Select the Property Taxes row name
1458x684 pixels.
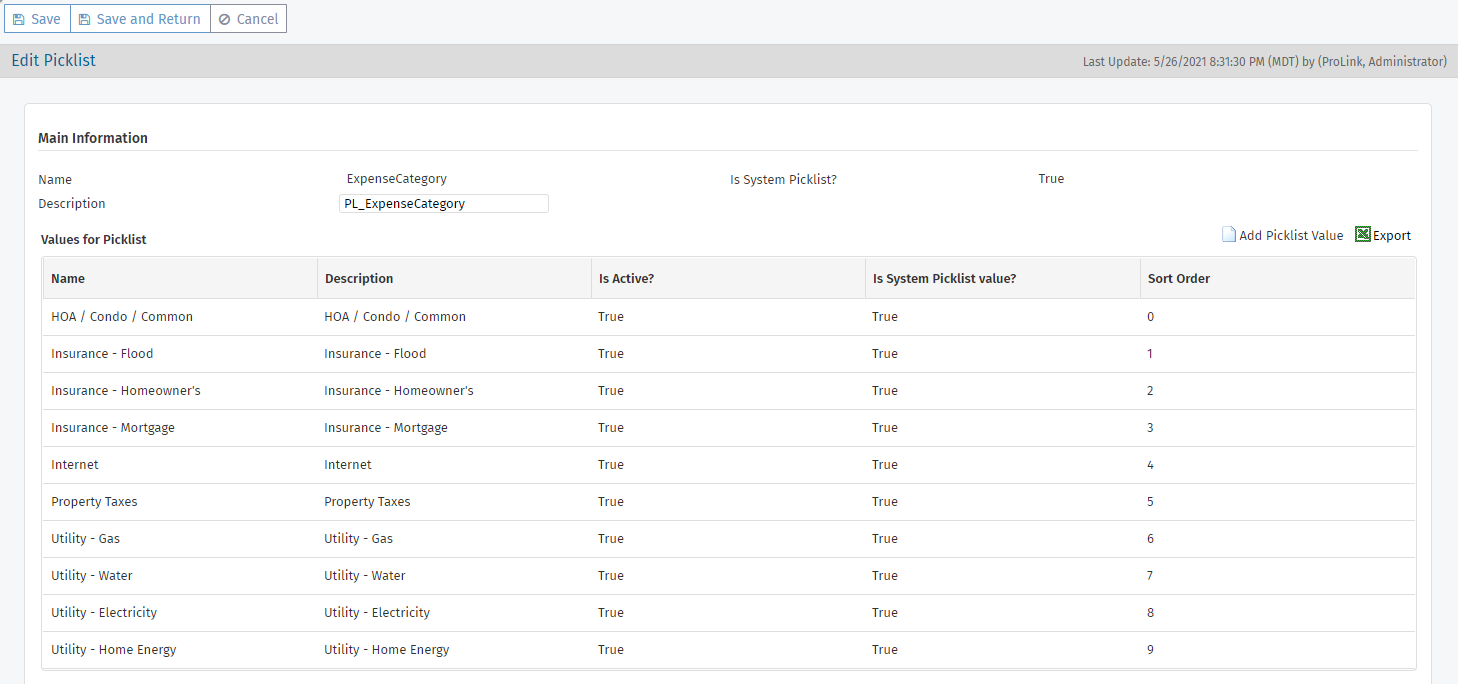coord(94,502)
